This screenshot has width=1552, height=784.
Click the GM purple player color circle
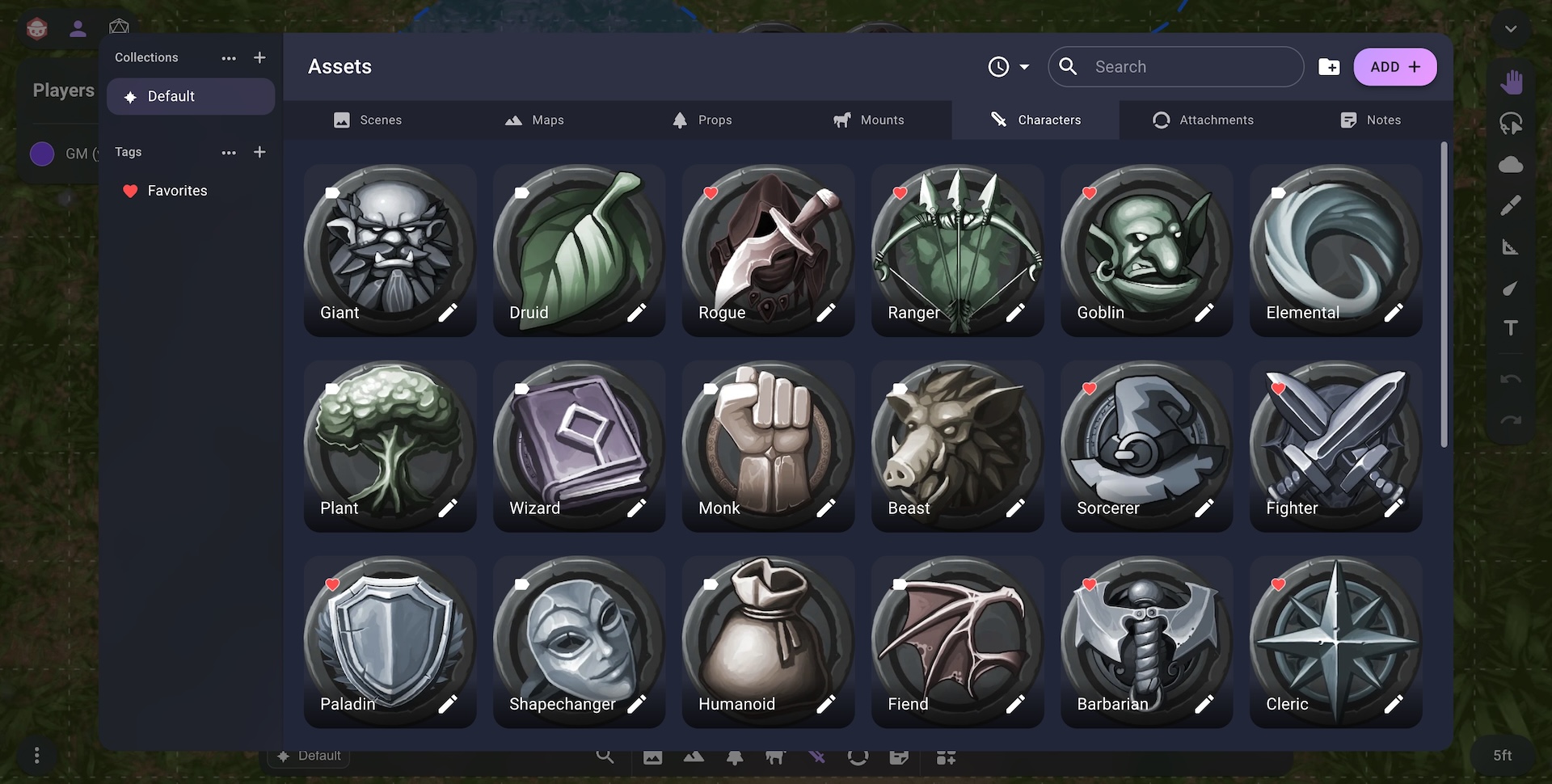(42, 154)
